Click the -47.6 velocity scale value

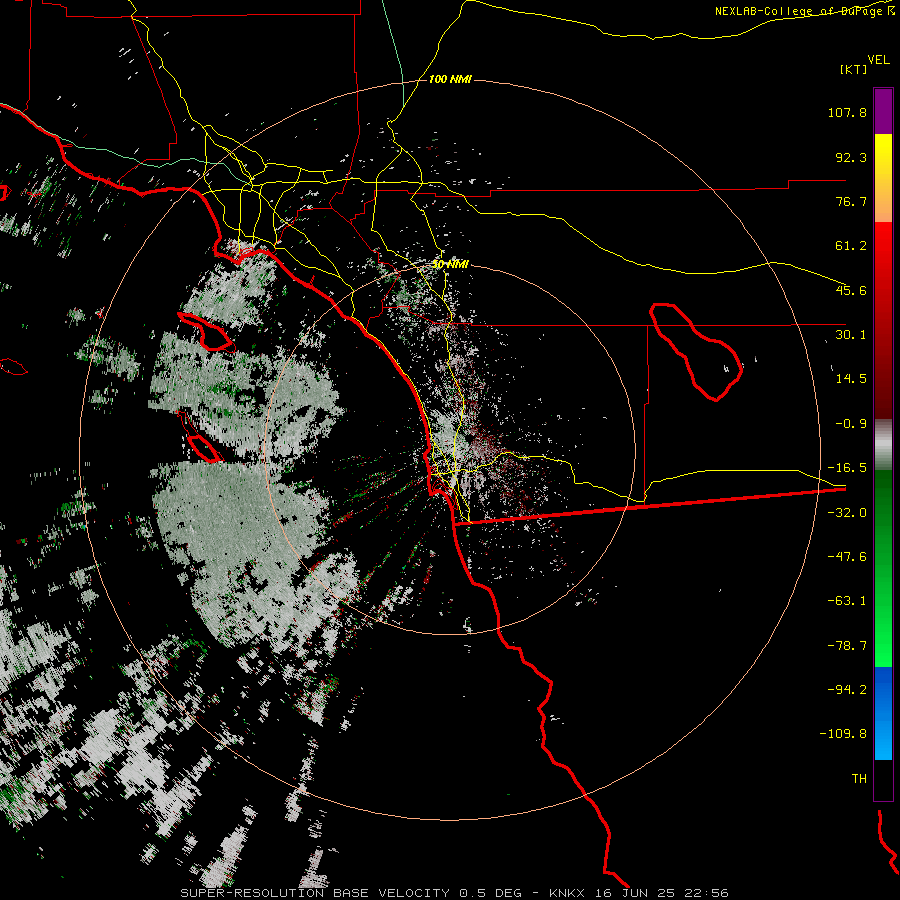point(847,557)
